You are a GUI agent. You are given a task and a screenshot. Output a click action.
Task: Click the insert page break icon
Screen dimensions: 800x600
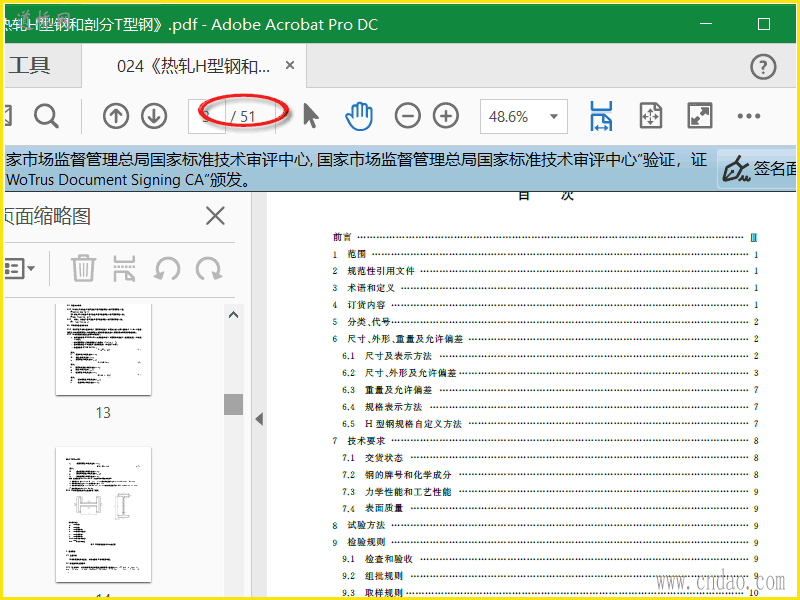[x=124, y=268]
